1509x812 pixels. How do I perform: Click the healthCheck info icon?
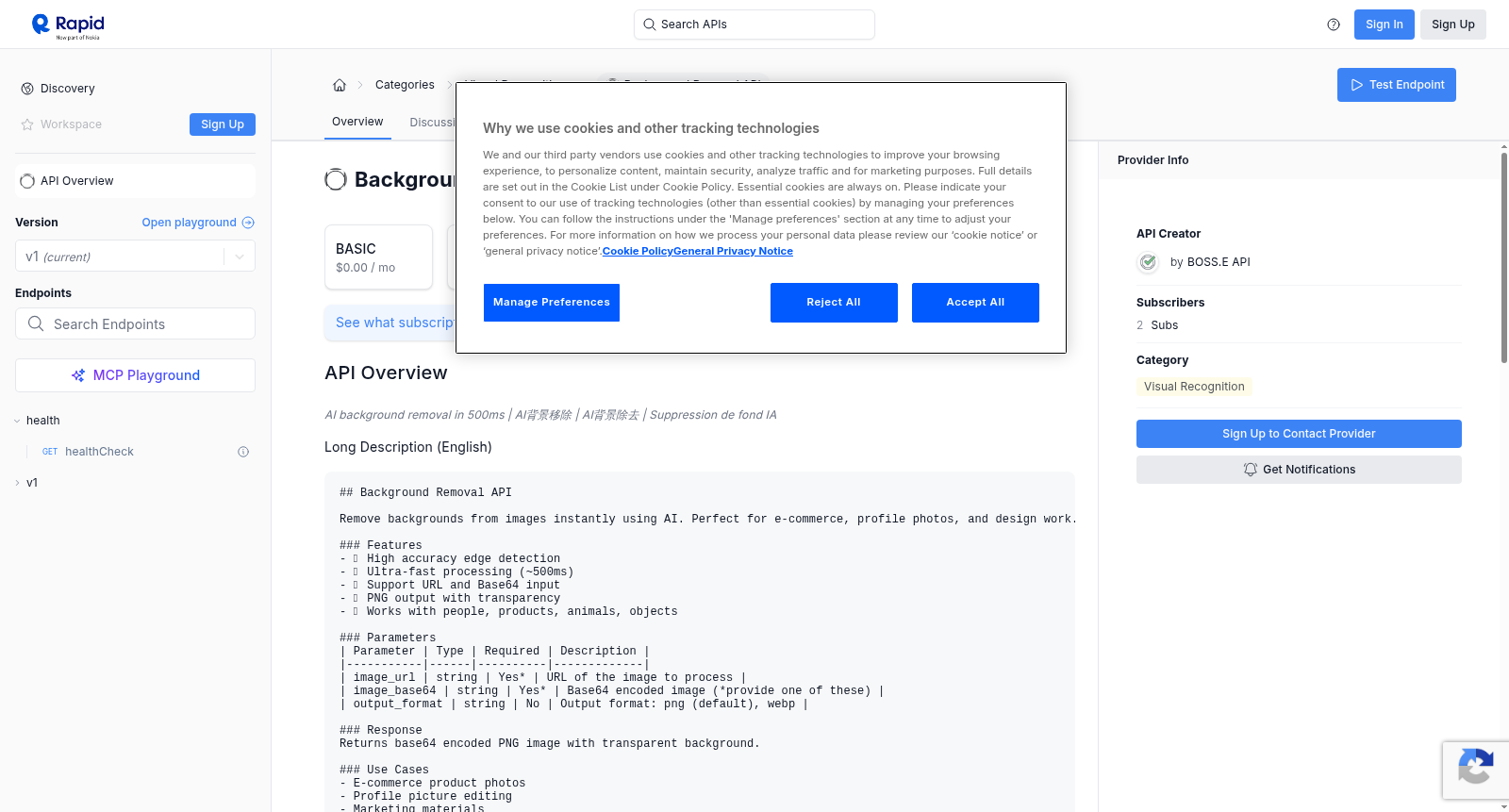243,452
